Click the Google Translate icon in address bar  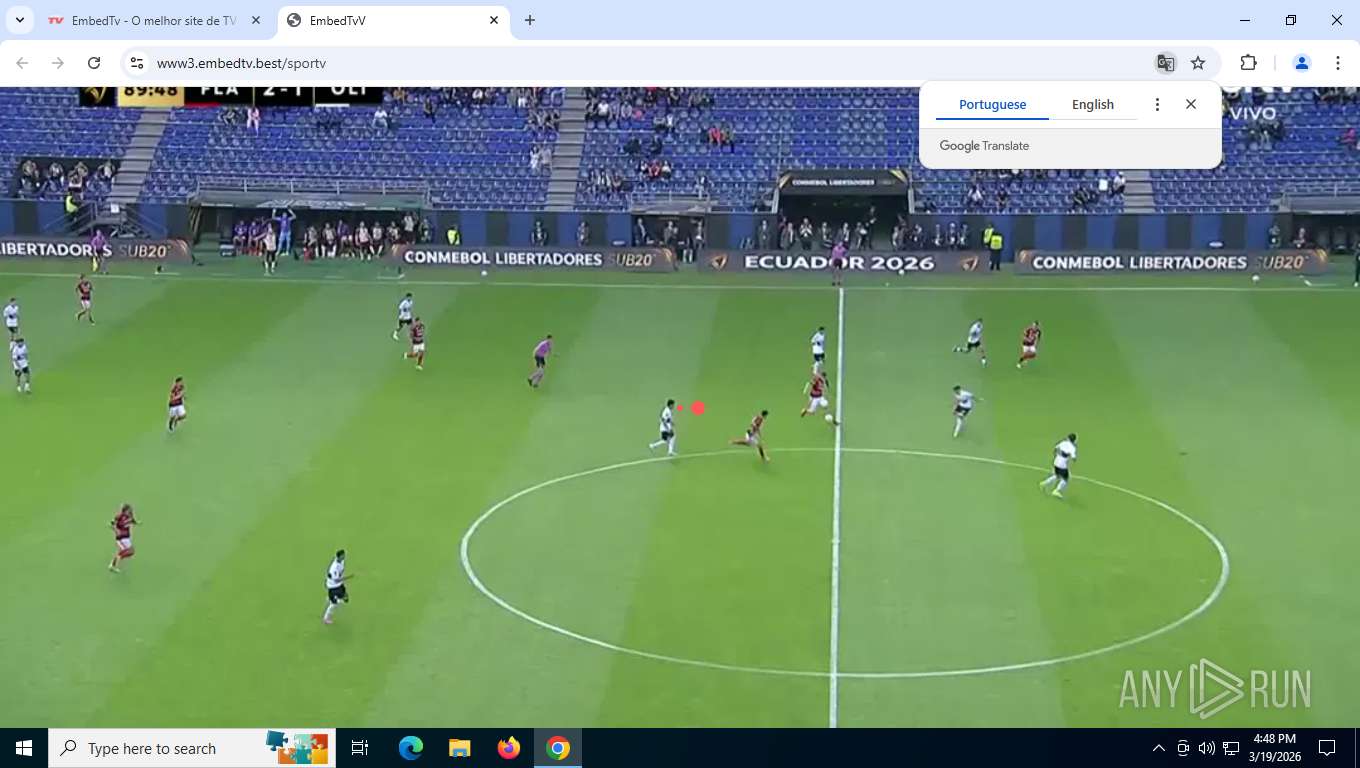pos(1166,63)
